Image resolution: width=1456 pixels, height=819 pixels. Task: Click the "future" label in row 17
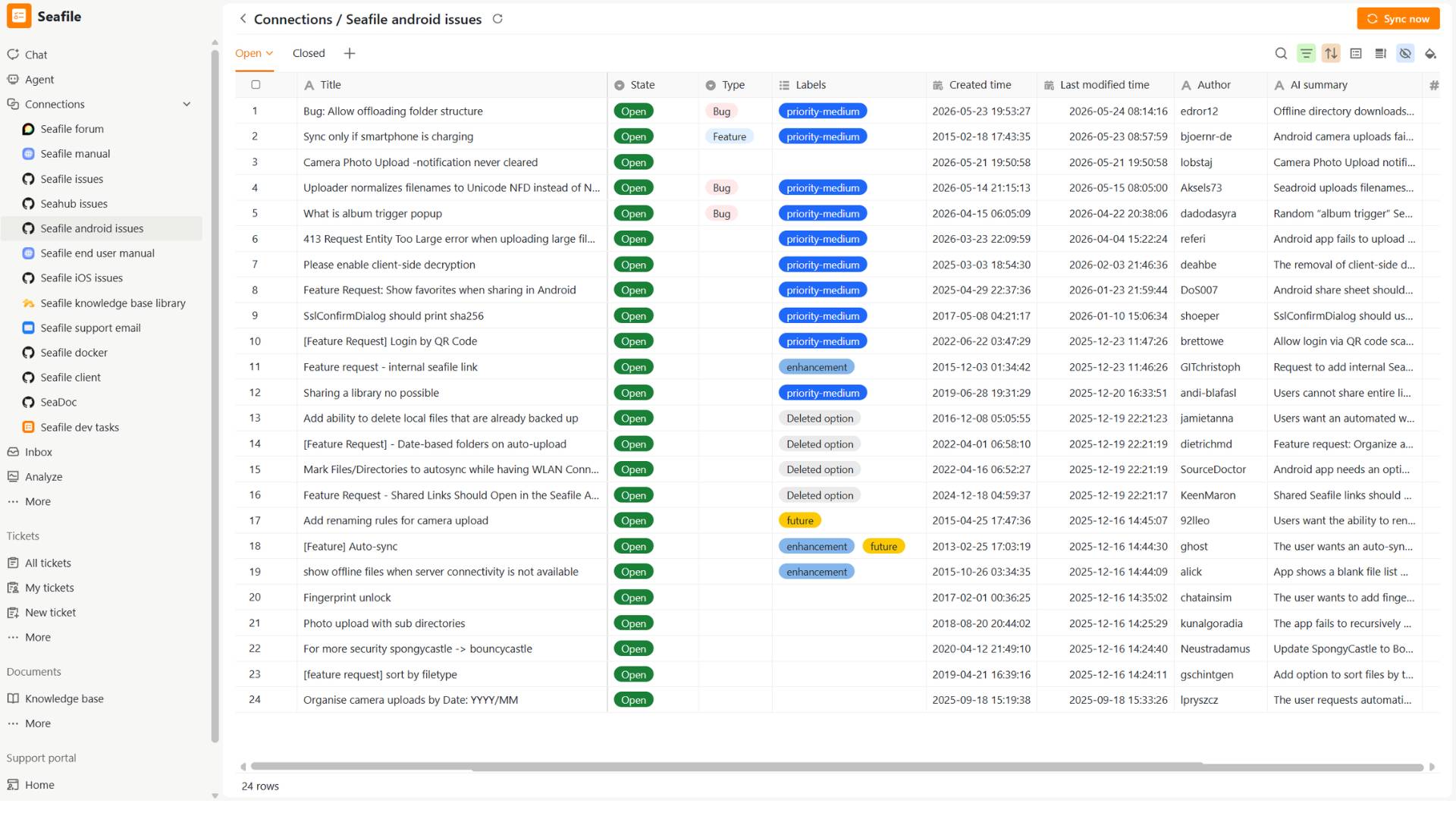799,521
